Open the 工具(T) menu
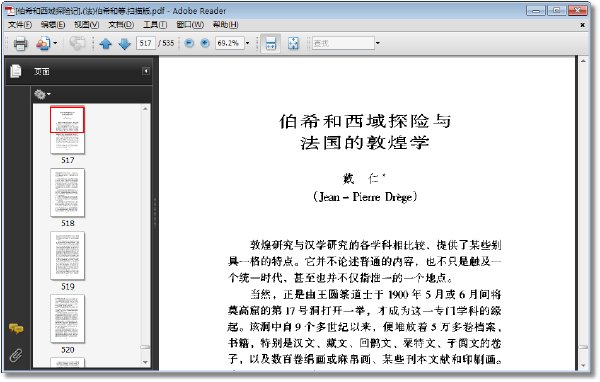The image size is (600, 382). [155, 25]
